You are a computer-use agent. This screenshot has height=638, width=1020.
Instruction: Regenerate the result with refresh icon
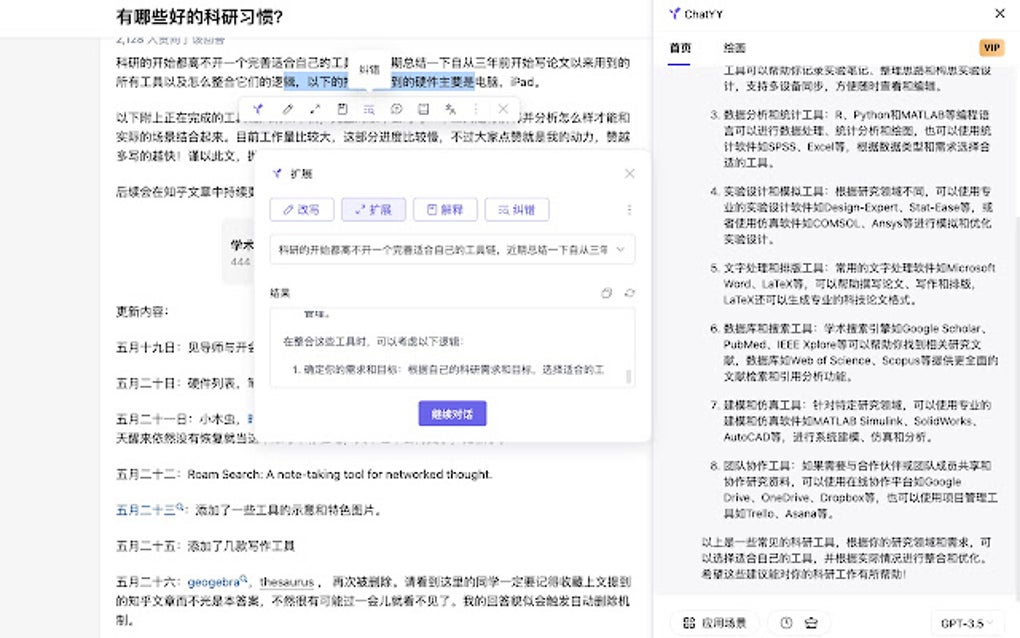pos(629,293)
